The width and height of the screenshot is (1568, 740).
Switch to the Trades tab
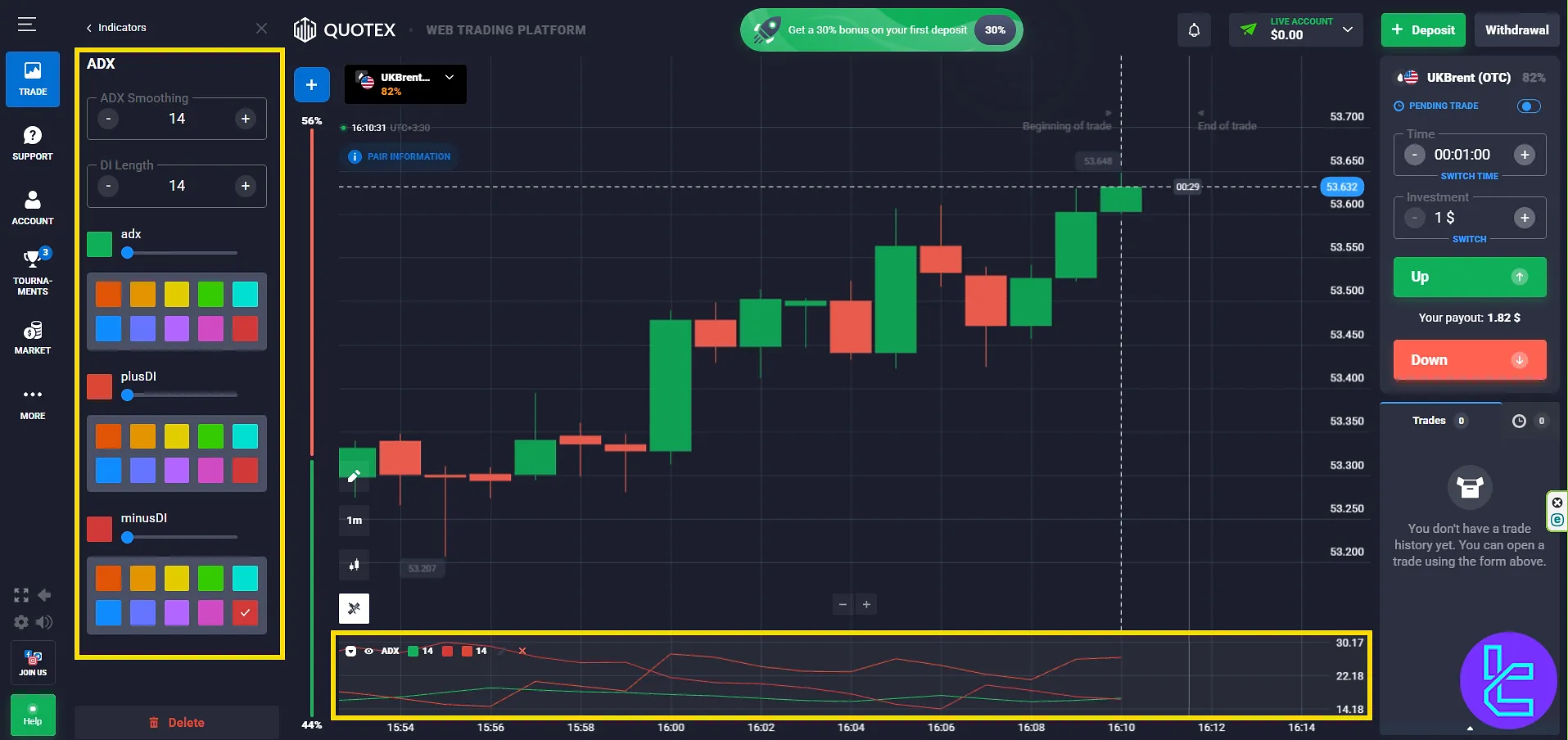coord(1440,421)
